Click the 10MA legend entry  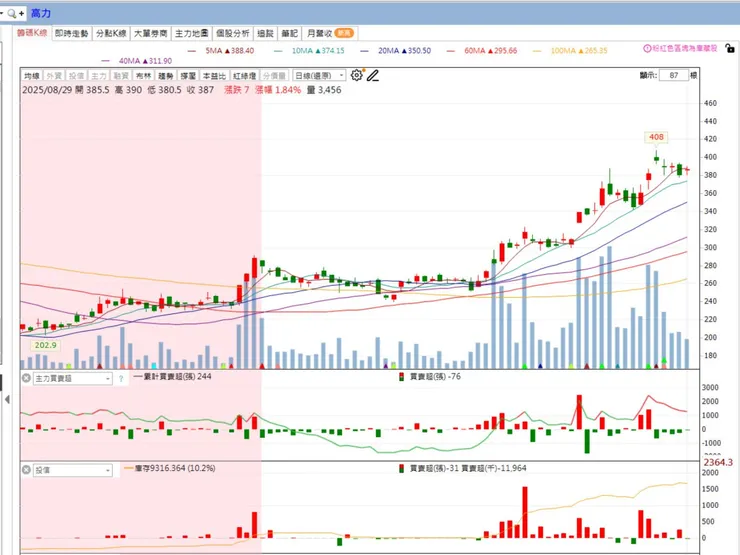click(x=310, y=50)
